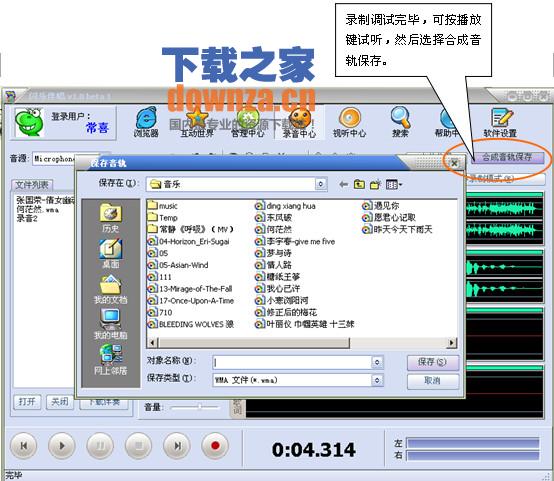The width and height of the screenshot is (554, 481).
Task: Select the 常静《呼吸》(MV) folder
Action: 191,229
